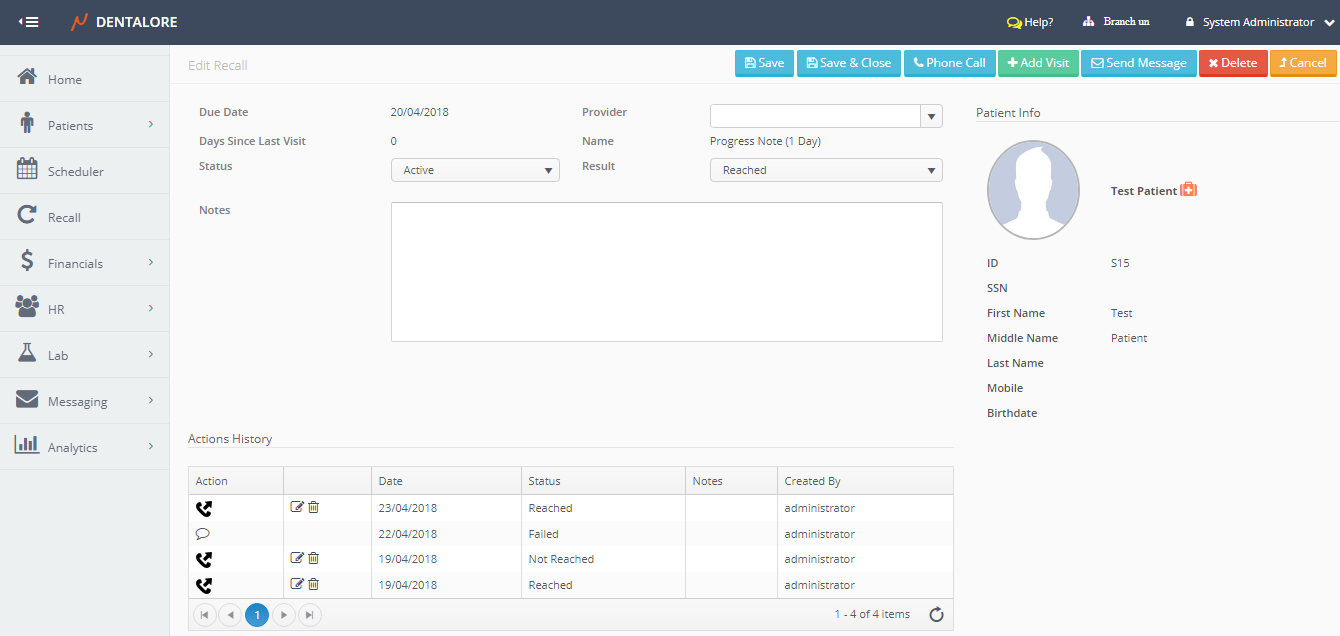Click the medical kit icon beside Test Patient
The width and height of the screenshot is (1340, 636).
(x=1189, y=190)
